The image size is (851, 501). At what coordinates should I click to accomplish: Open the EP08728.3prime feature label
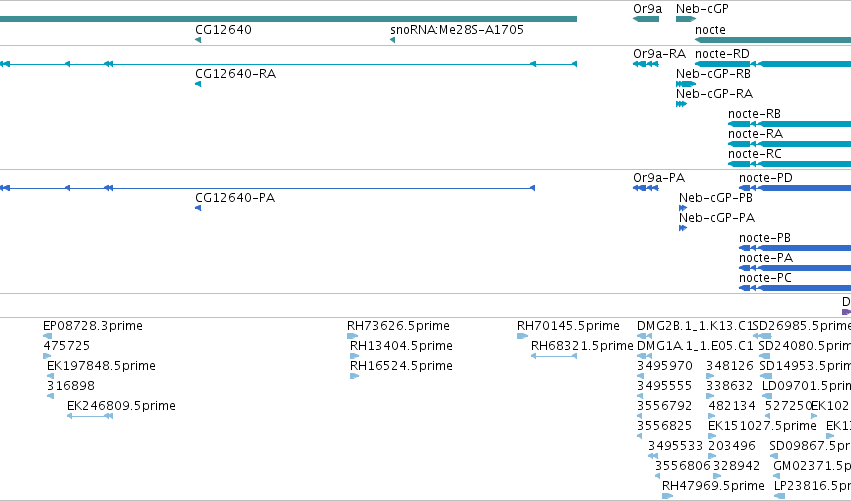pyautogui.click(x=93, y=326)
